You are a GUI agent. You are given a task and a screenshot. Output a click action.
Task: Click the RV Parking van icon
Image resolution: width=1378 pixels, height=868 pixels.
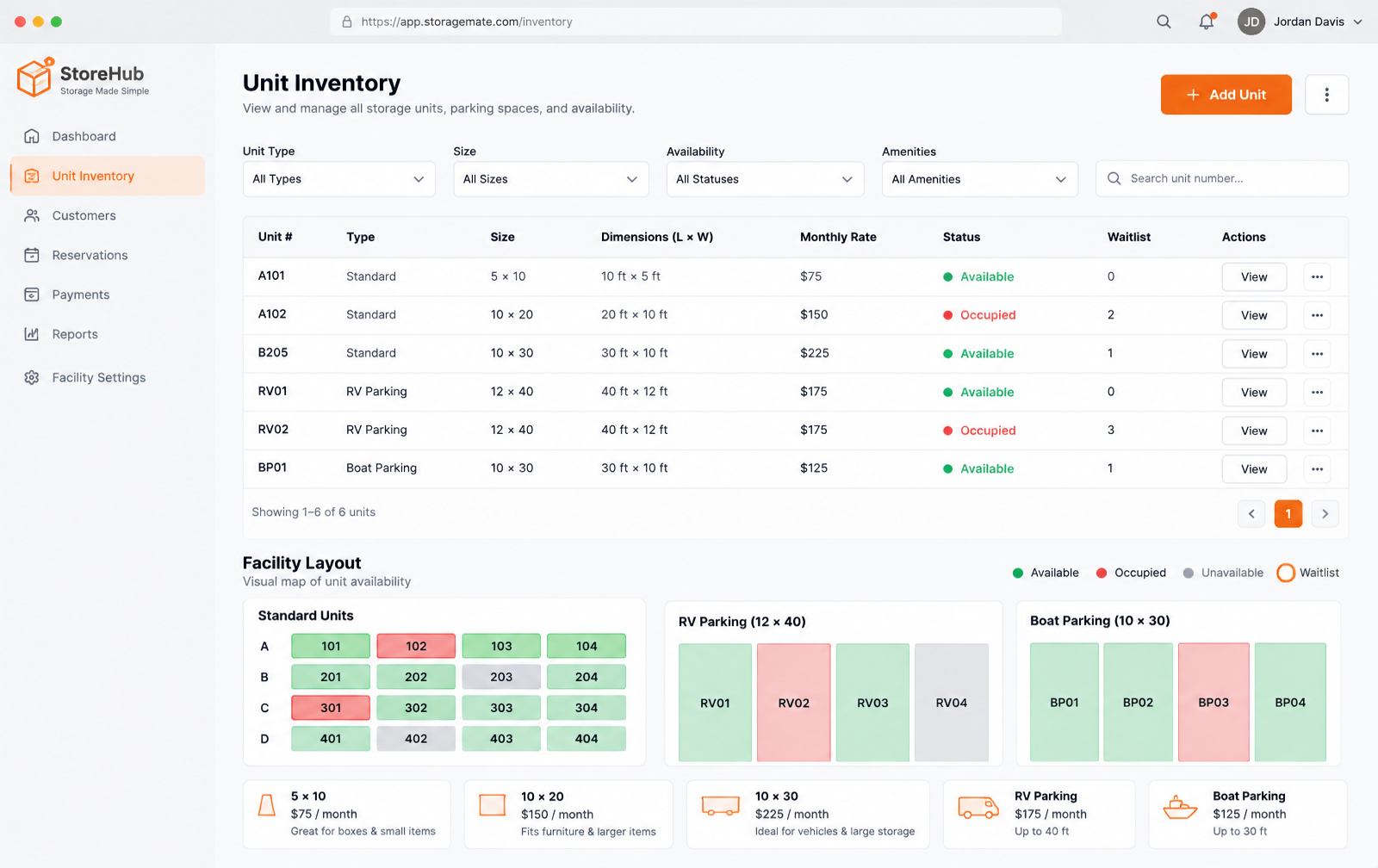tap(978, 807)
